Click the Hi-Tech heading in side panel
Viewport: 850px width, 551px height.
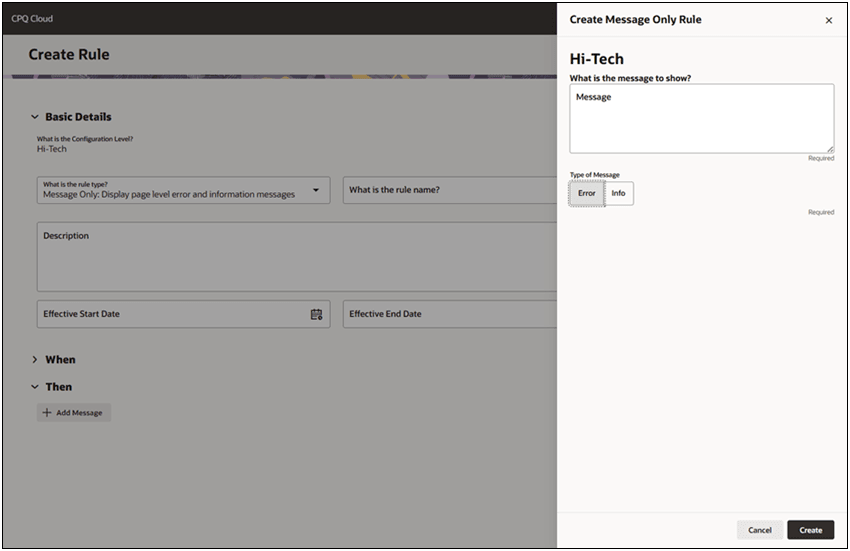(596, 59)
